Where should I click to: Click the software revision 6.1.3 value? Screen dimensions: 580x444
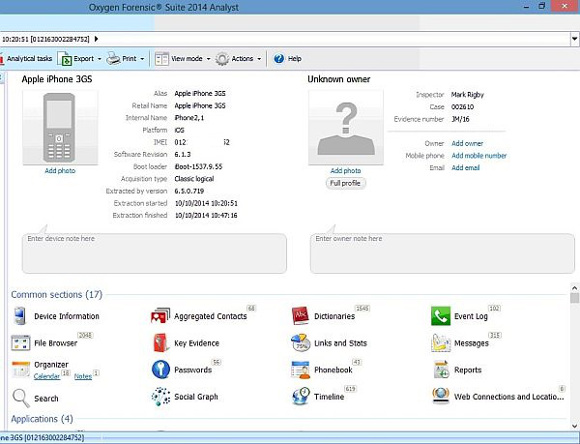click(183, 154)
